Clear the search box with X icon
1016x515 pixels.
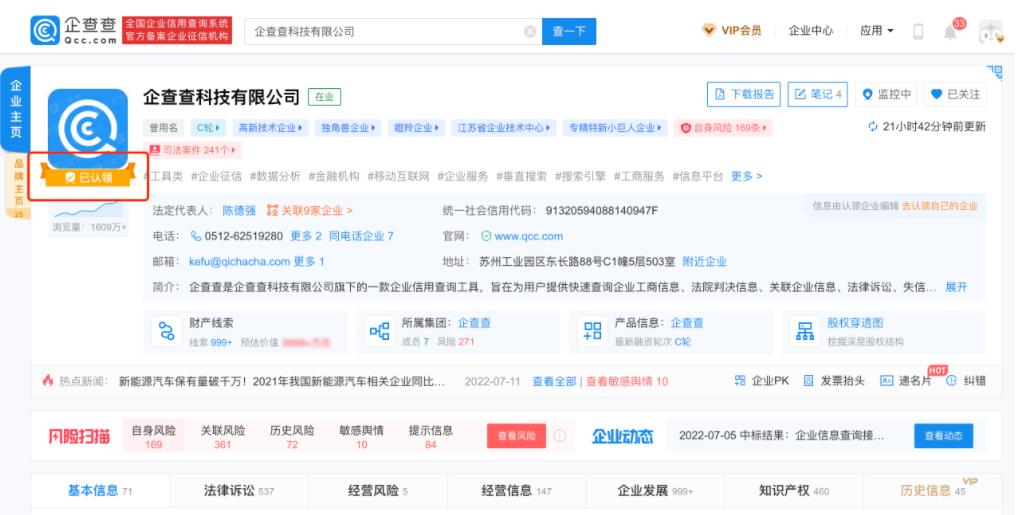(530, 31)
